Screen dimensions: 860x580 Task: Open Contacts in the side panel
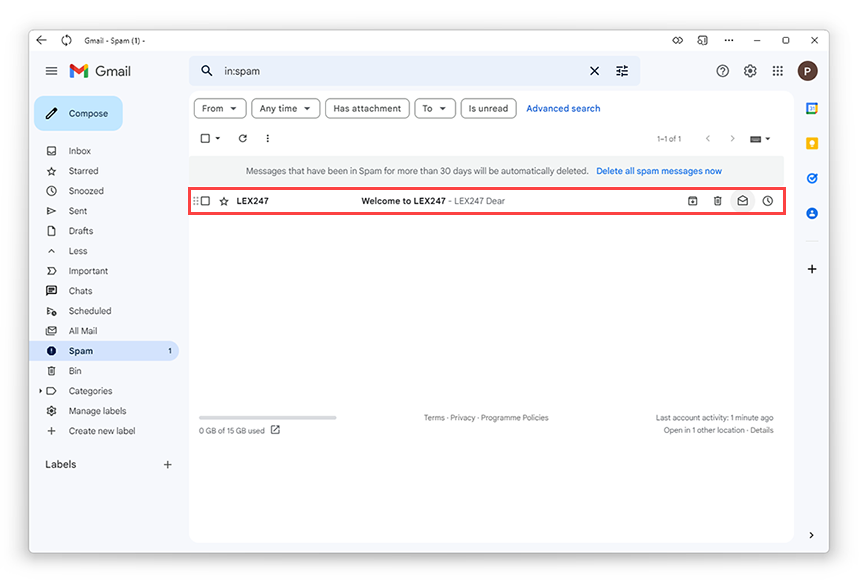812,212
